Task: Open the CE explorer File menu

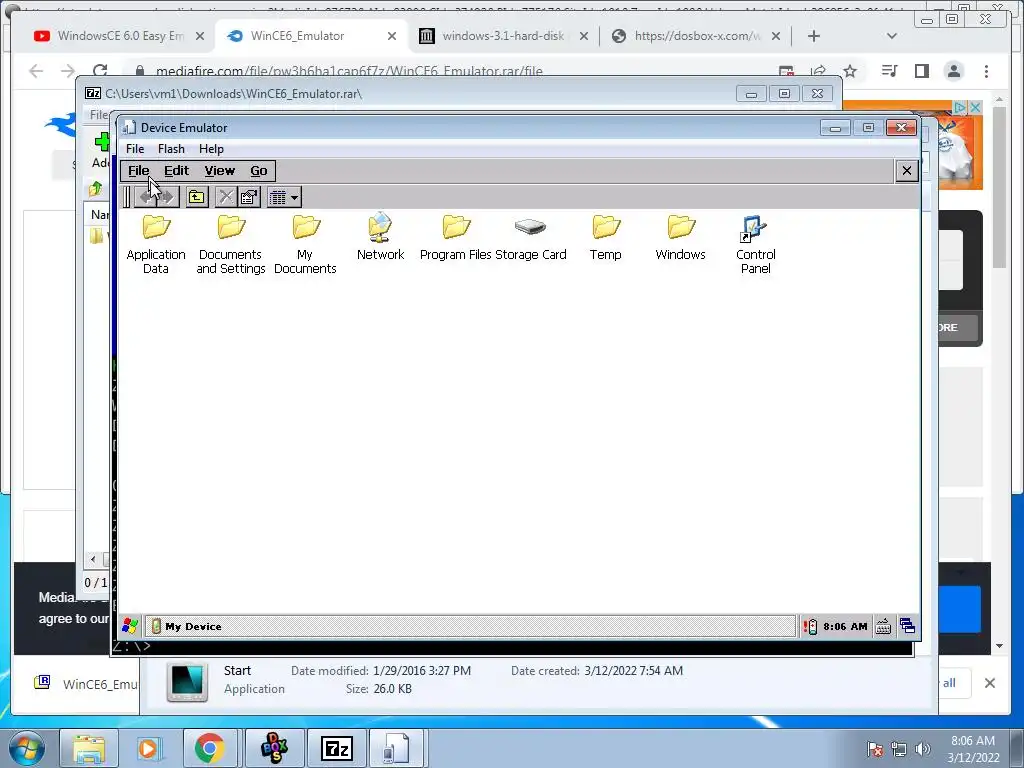Action: pyautogui.click(x=138, y=171)
